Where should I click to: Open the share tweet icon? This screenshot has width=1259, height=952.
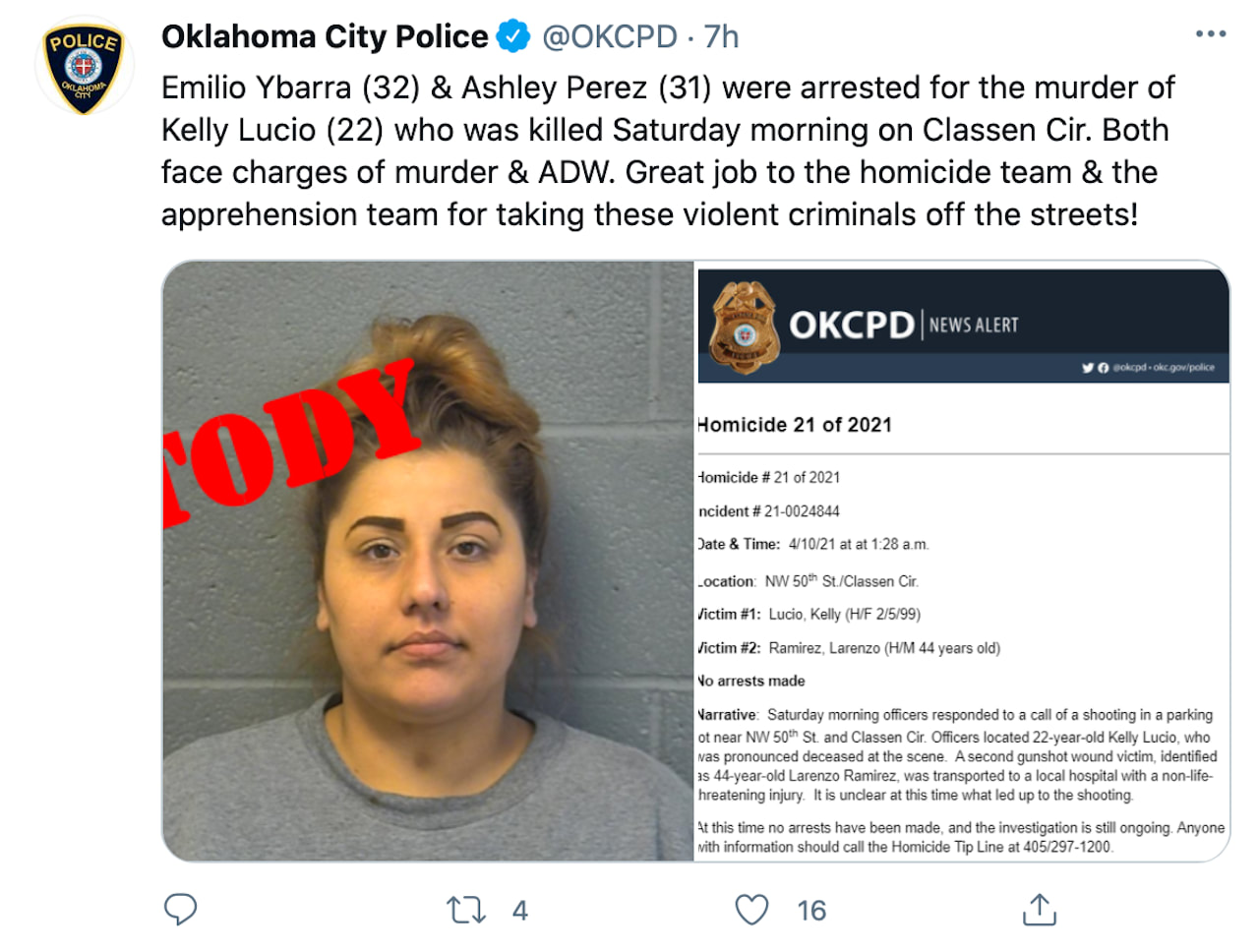click(1040, 910)
